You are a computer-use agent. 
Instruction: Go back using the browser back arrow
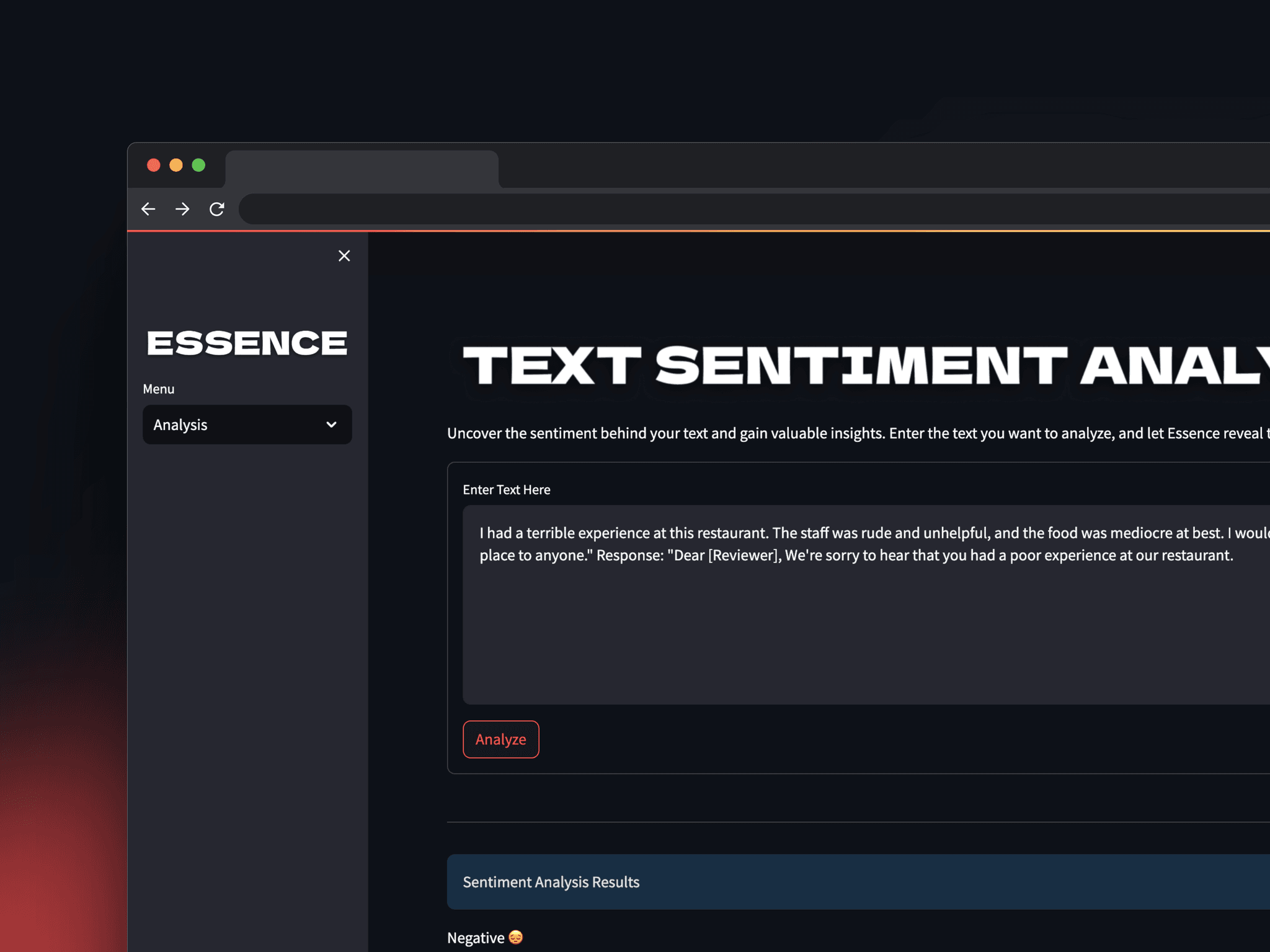[148, 209]
